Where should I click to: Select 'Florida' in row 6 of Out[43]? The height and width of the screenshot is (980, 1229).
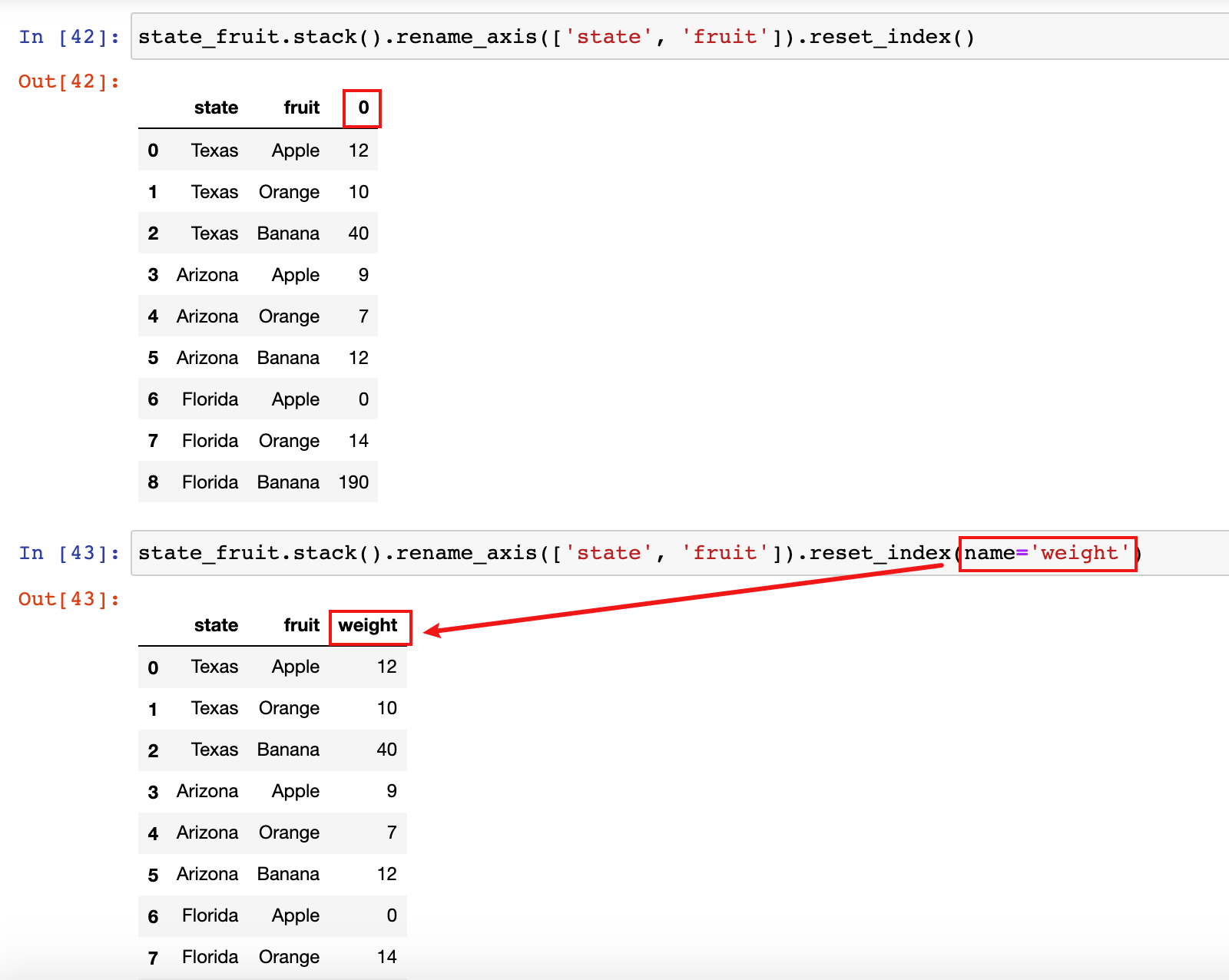pos(210,915)
